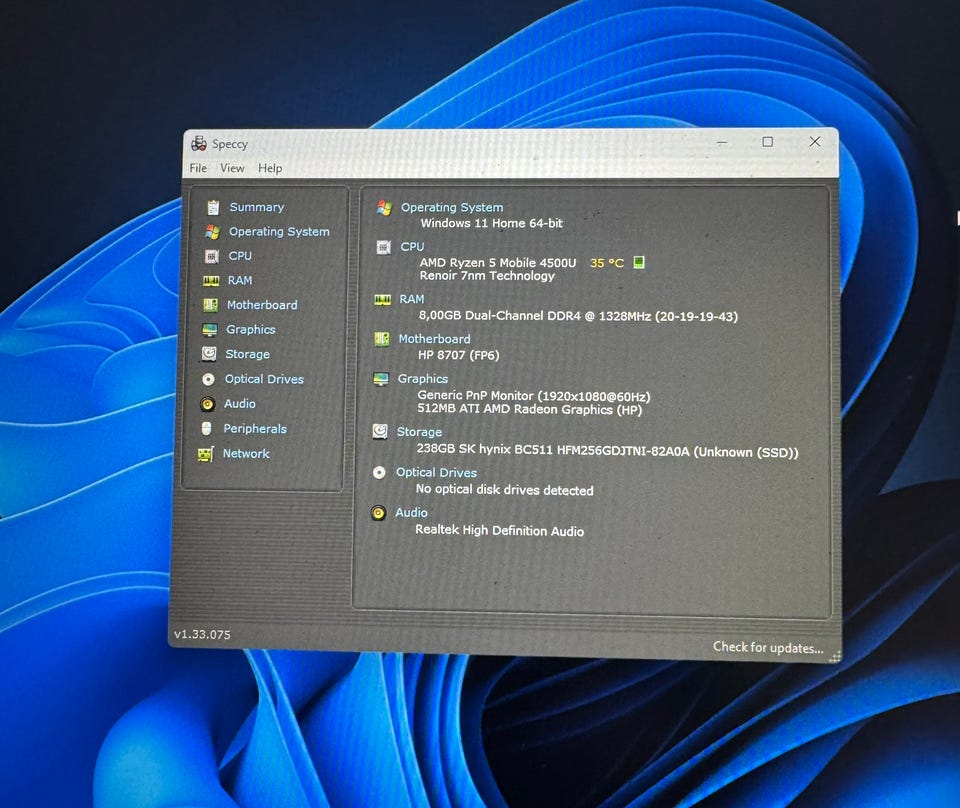Click the CPU chip icon in the sidebar
The image size is (960, 808).
[x=212, y=256]
